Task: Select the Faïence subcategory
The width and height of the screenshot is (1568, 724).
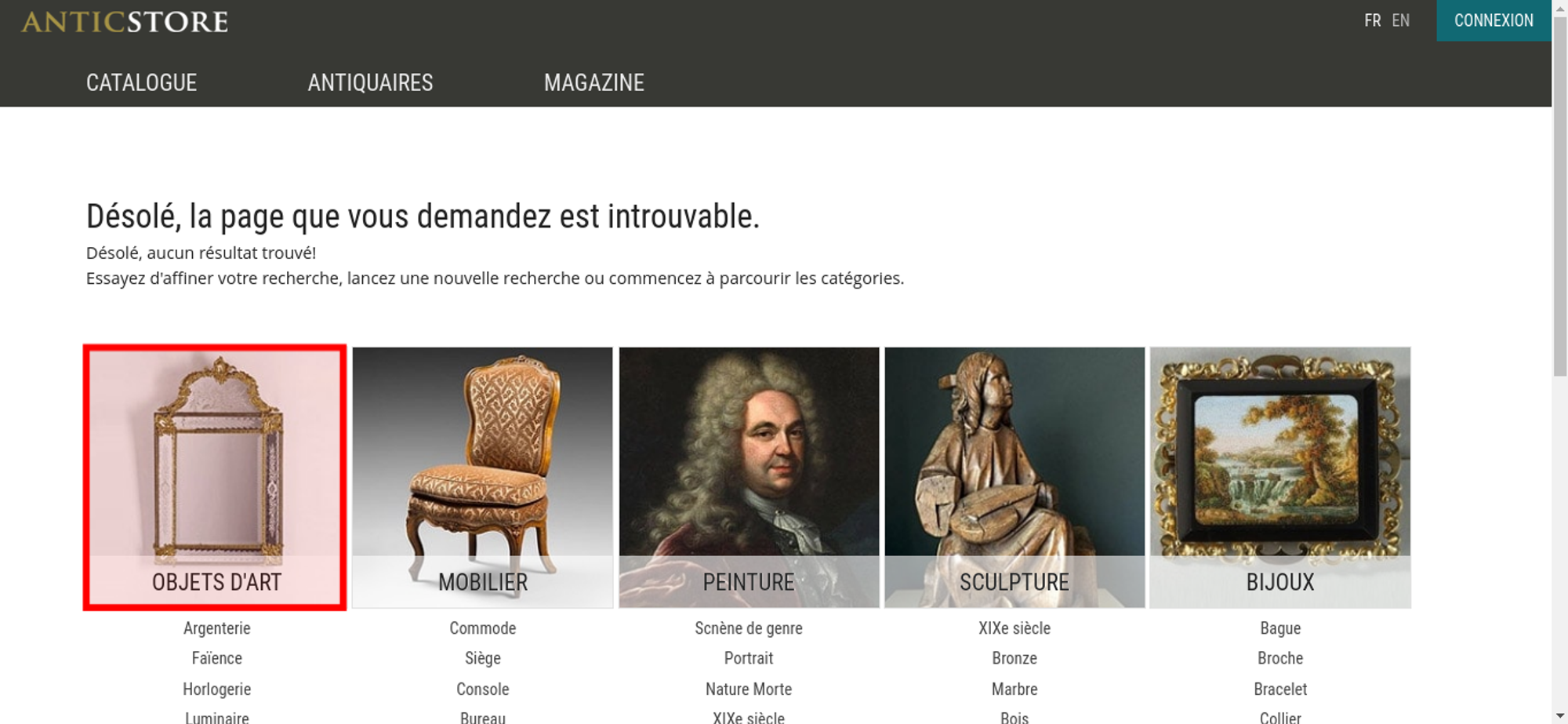Action: point(217,658)
